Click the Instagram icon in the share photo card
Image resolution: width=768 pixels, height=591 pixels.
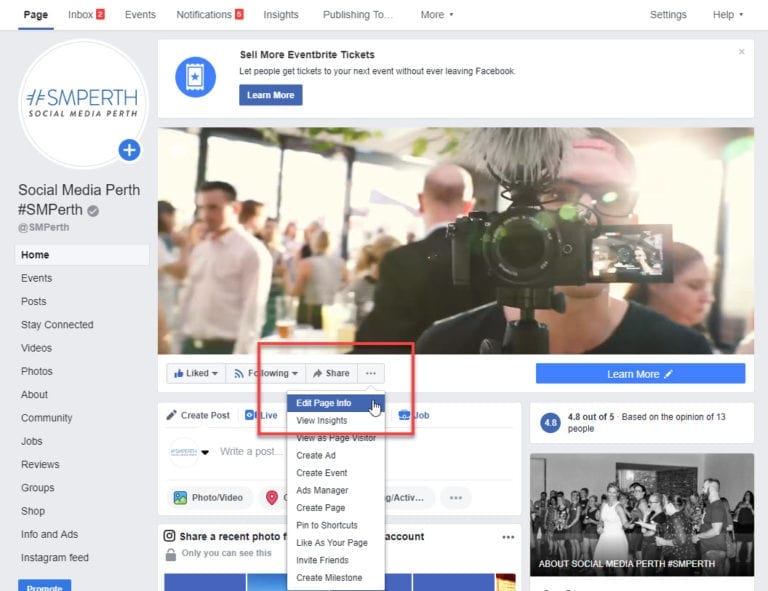169,536
